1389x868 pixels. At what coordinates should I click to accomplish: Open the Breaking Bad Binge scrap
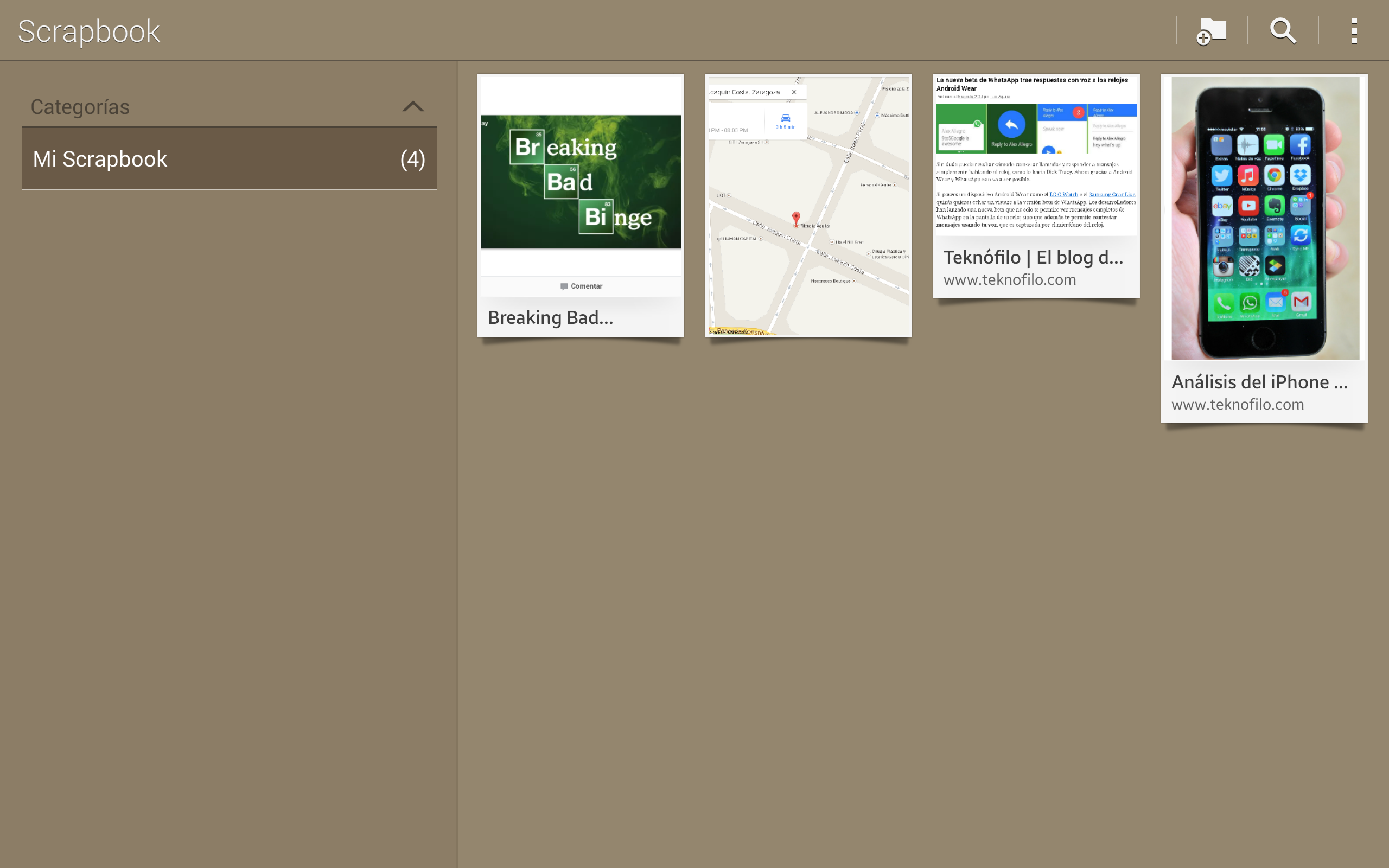tap(580, 205)
